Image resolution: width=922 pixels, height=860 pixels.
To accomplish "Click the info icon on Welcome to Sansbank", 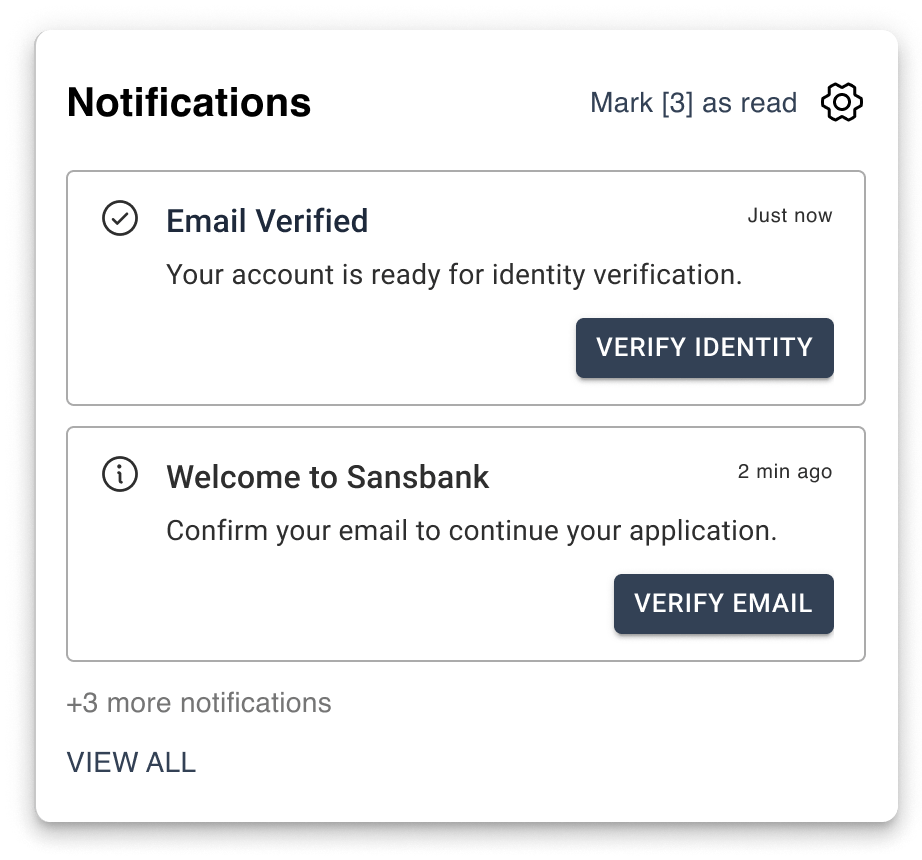I will (121, 474).
